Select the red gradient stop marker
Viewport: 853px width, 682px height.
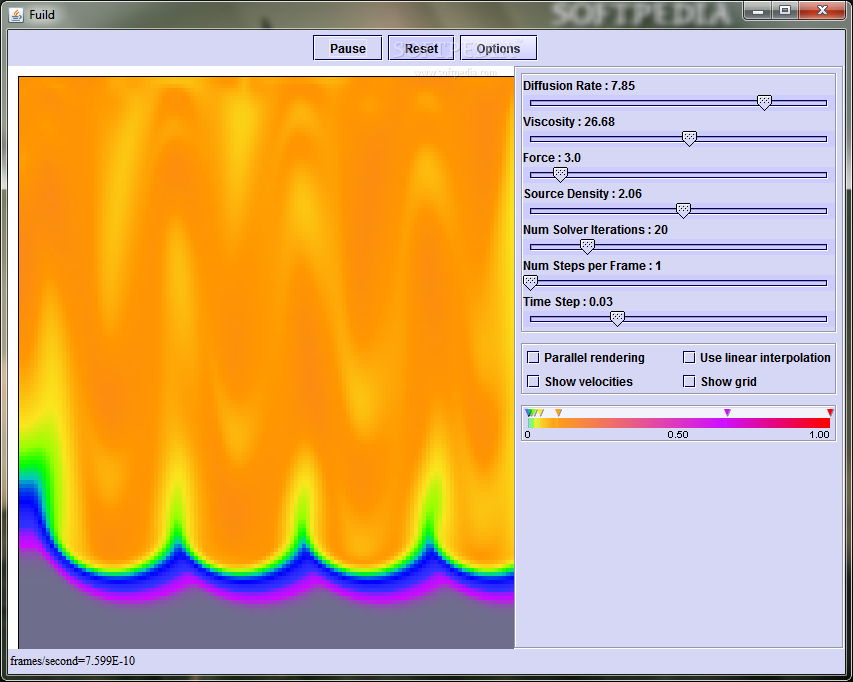click(x=830, y=413)
